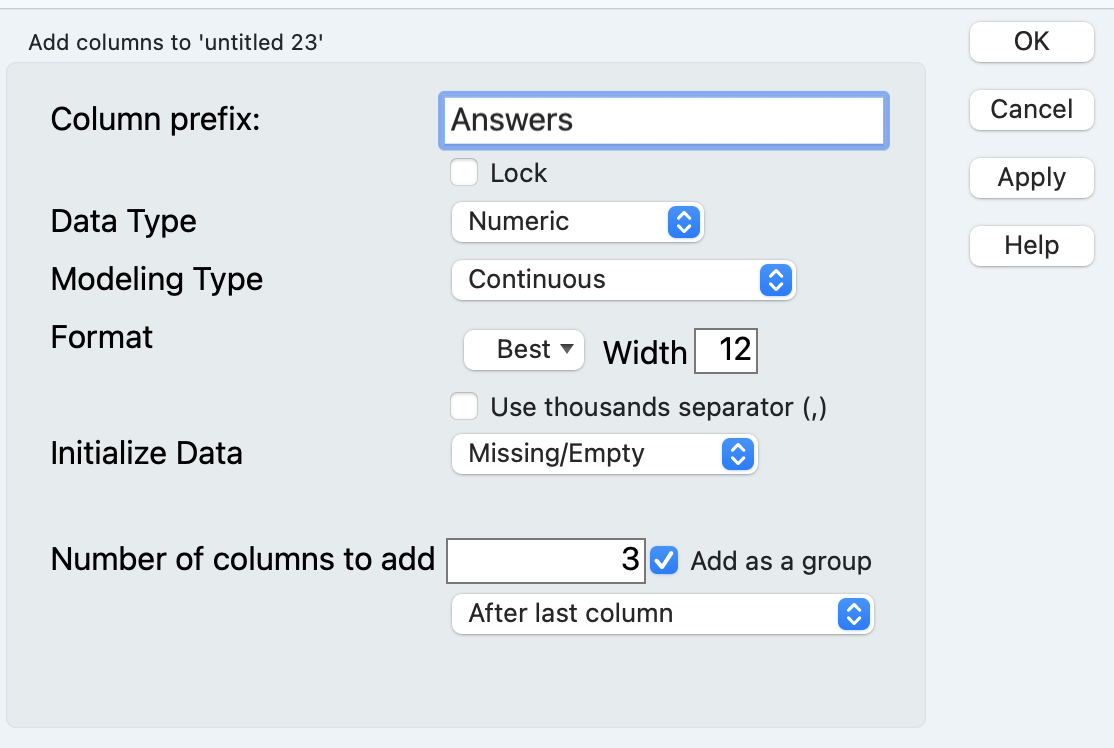Open the Initialize Data Missing/Empty dropdown
Viewport: 1114px width, 748px height.
pos(603,454)
